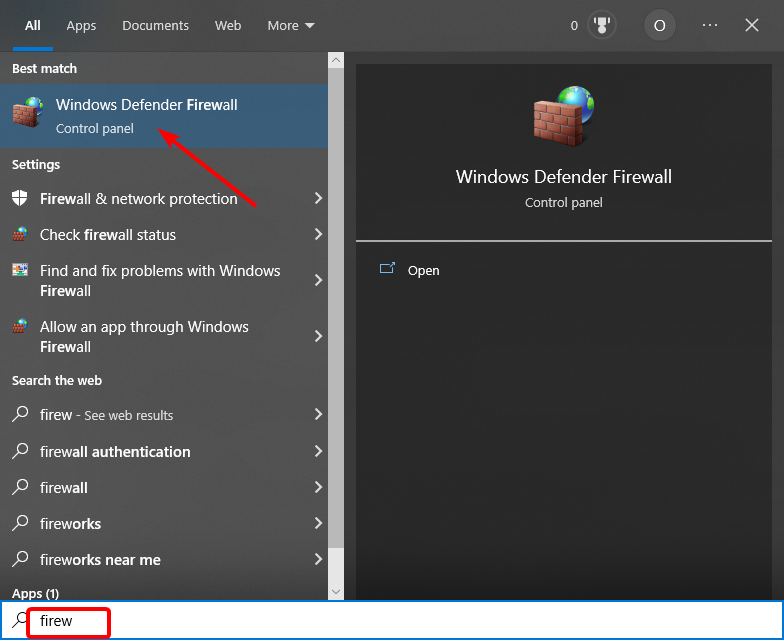Click the shield icon beside Firewall & network protection
The image size is (784, 640).
20,198
